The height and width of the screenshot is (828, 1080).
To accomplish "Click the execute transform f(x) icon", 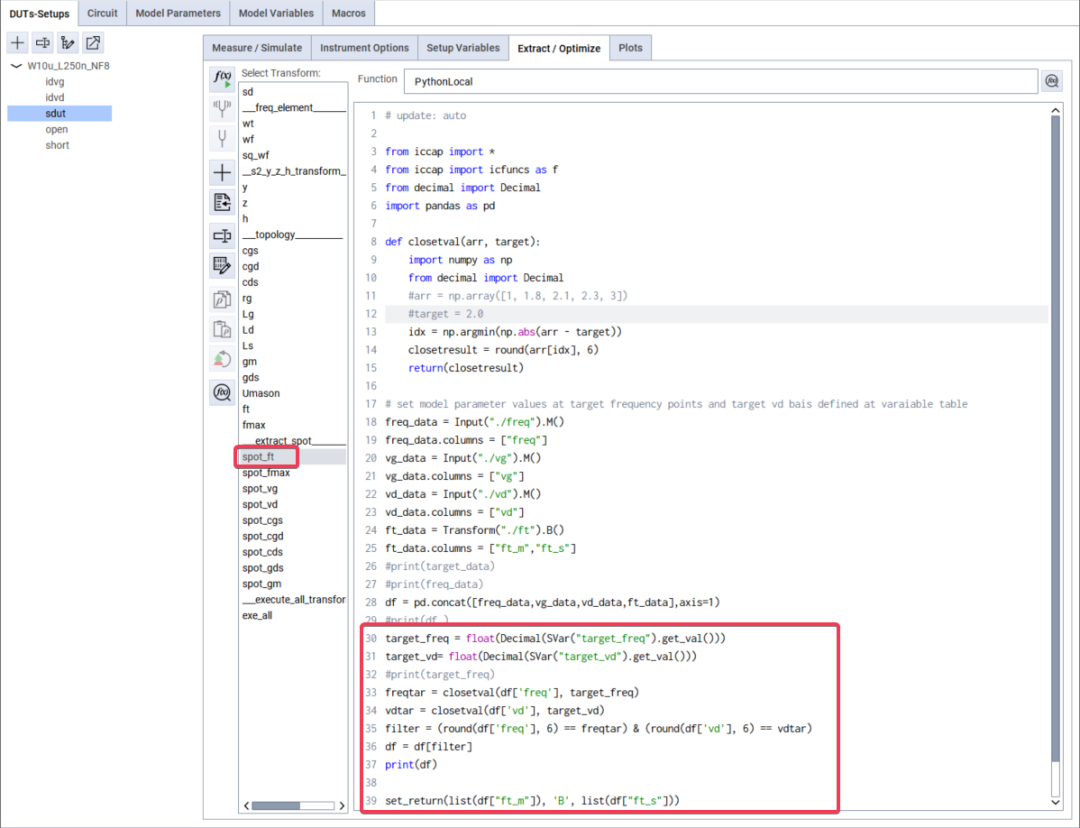I will click(x=222, y=78).
